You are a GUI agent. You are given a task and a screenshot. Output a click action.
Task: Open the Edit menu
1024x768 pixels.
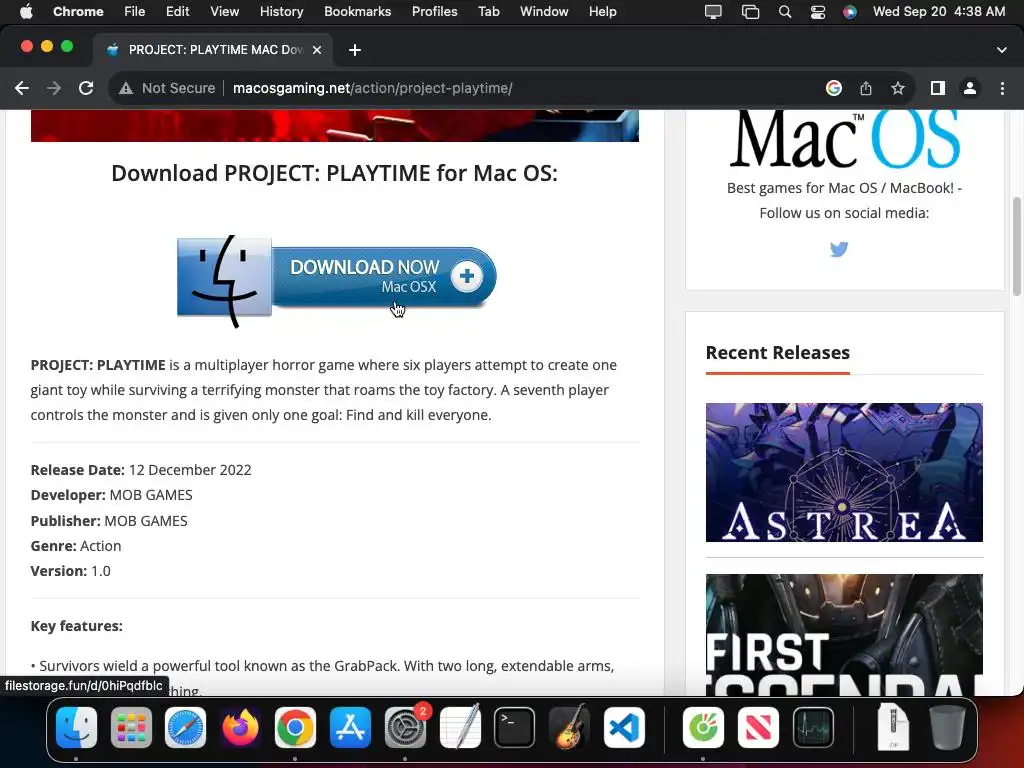(177, 12)
